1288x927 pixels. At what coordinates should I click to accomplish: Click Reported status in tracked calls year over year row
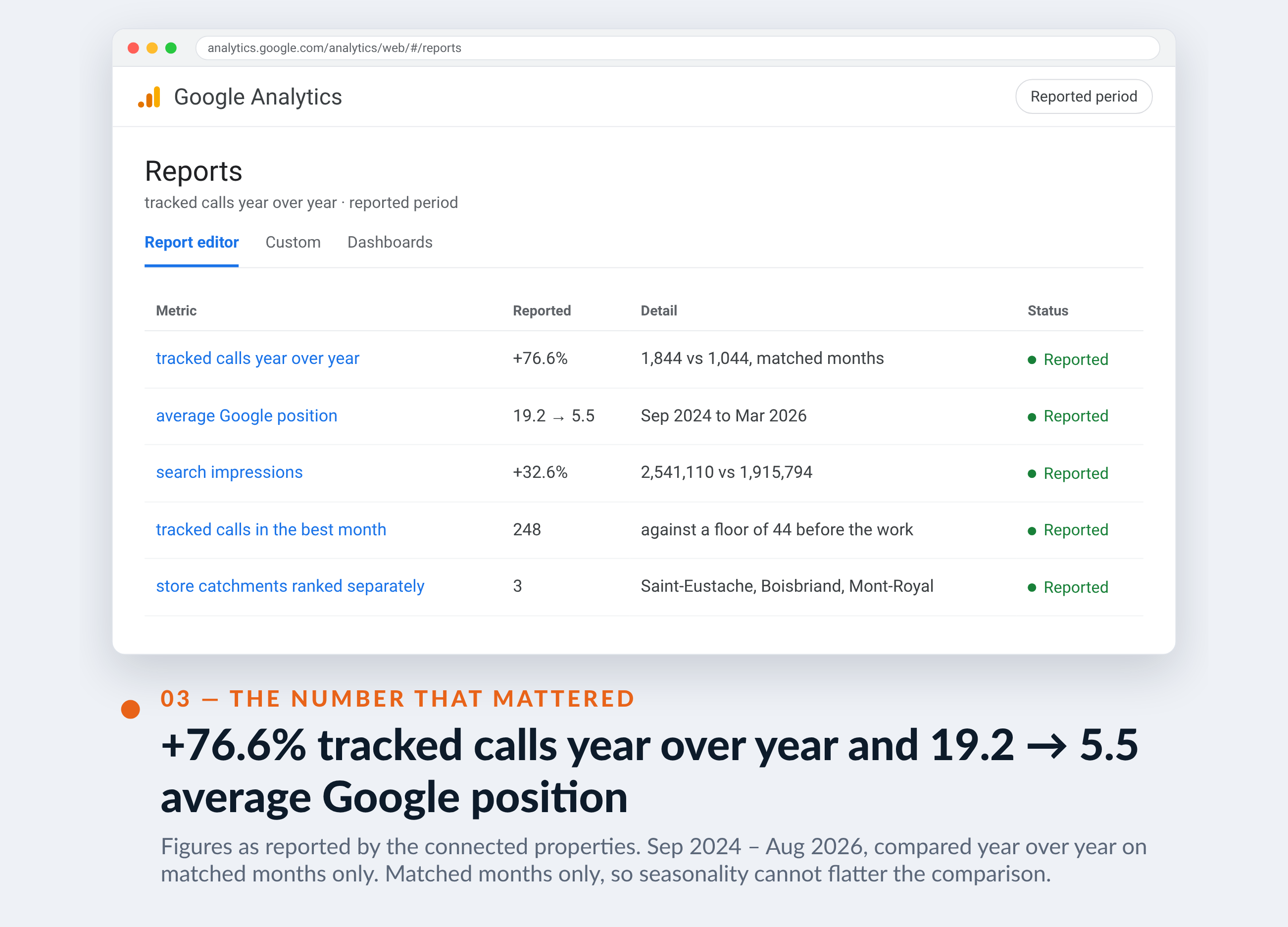pyautogui.click(x=1068, y=360)
